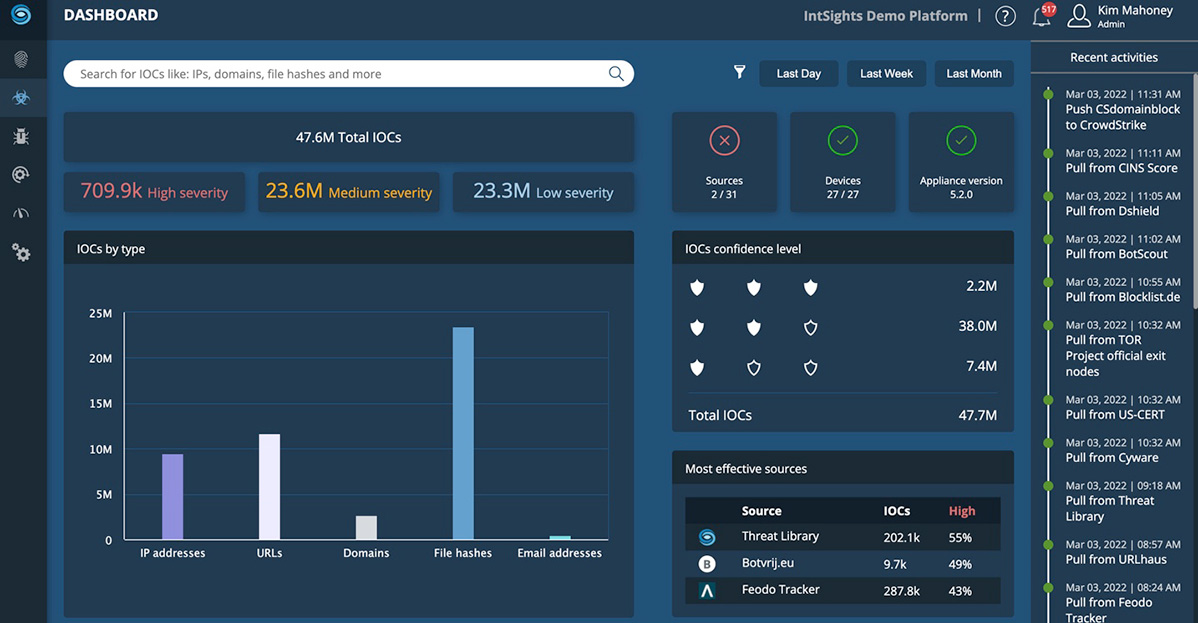Click the IP addresses bar in the chart

[x=173, y=497]
